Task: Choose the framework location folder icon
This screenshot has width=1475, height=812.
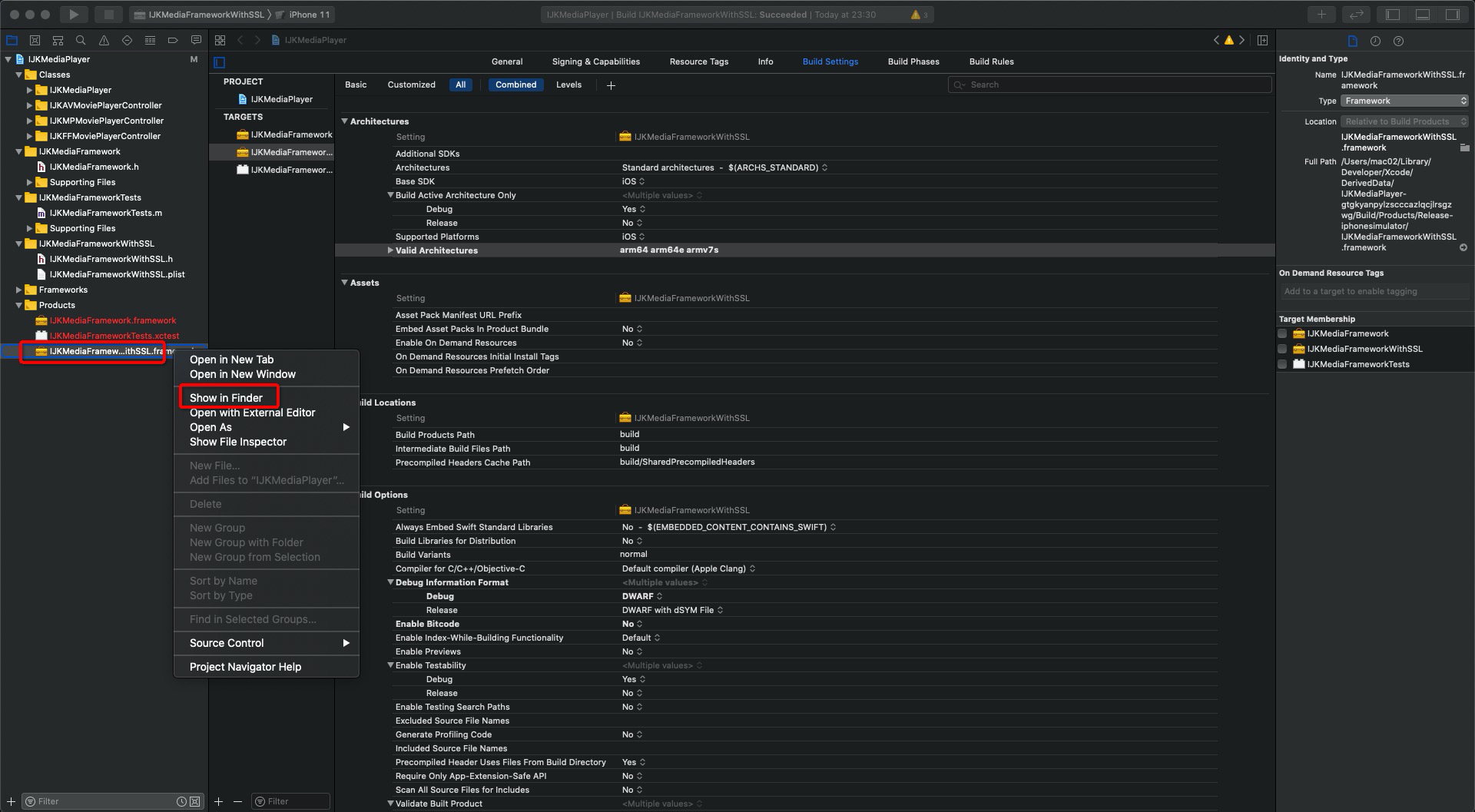Action: [x=1464, y=147]
